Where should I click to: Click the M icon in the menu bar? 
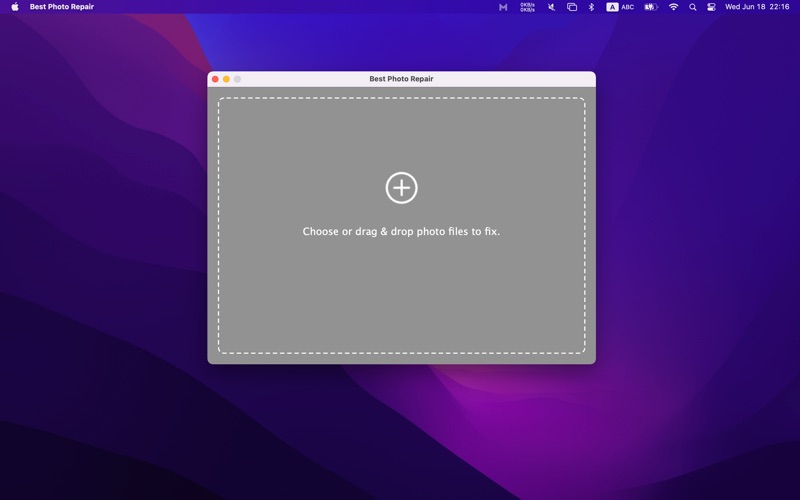coord(503,7)
